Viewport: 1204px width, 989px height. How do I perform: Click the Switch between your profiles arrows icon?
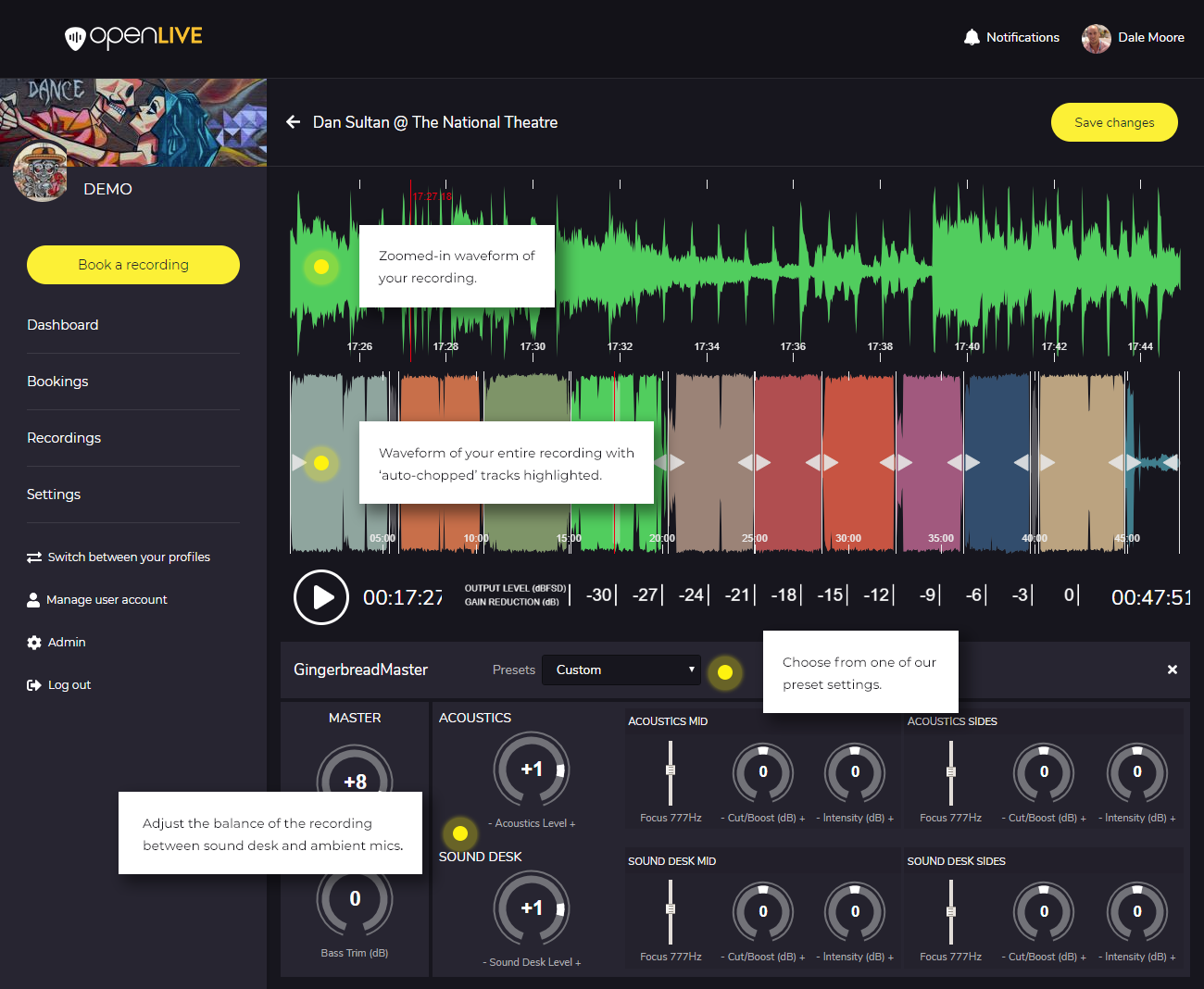point(33,557)
